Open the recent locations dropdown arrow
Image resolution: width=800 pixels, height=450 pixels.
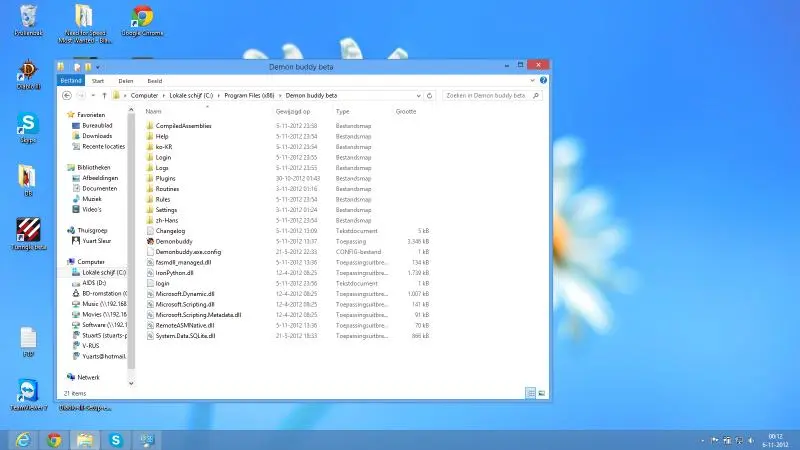[92, 95]
